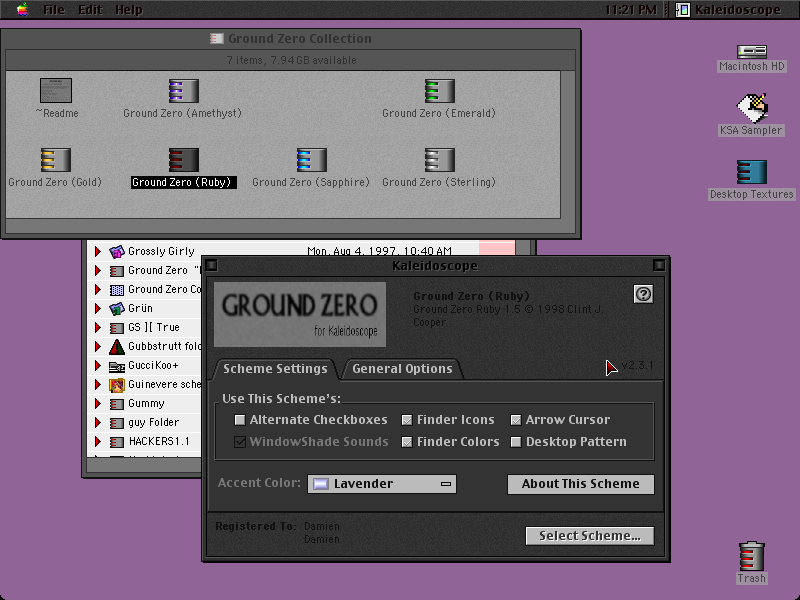800x600 pixels.
Task: Click the Ground Zero (Ruby) scheme icon
Action: (x=184, y=160)
